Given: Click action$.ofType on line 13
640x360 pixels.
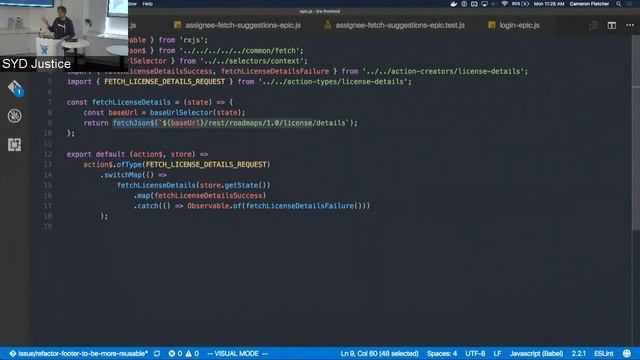Looking at the screenshot, I should point(112,164).
